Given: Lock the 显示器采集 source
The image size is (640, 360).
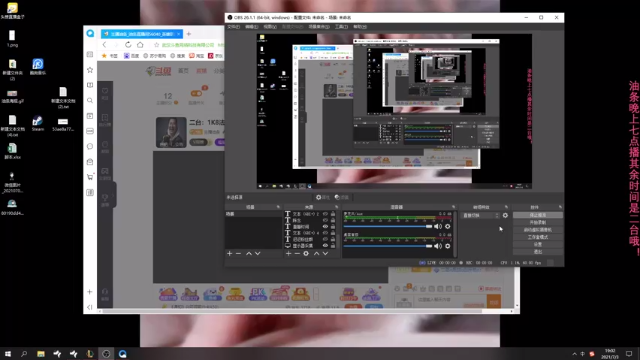Looking at the screenshot, I should point(333,245).
